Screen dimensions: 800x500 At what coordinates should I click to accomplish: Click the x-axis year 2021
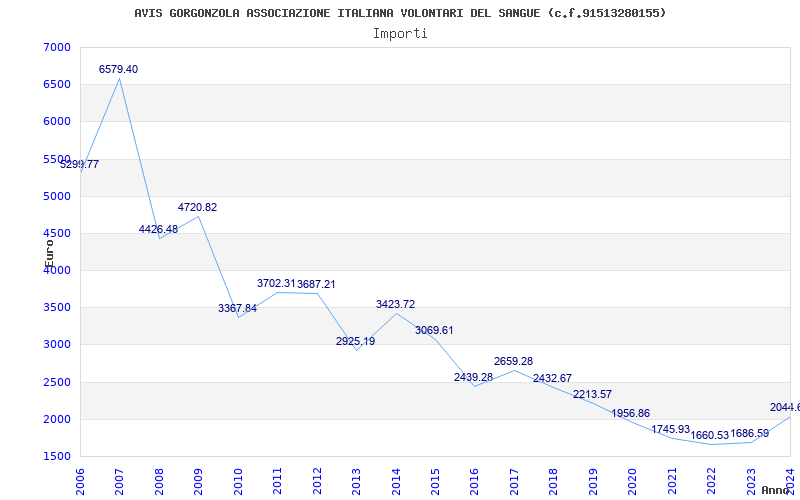pos(672,481)
